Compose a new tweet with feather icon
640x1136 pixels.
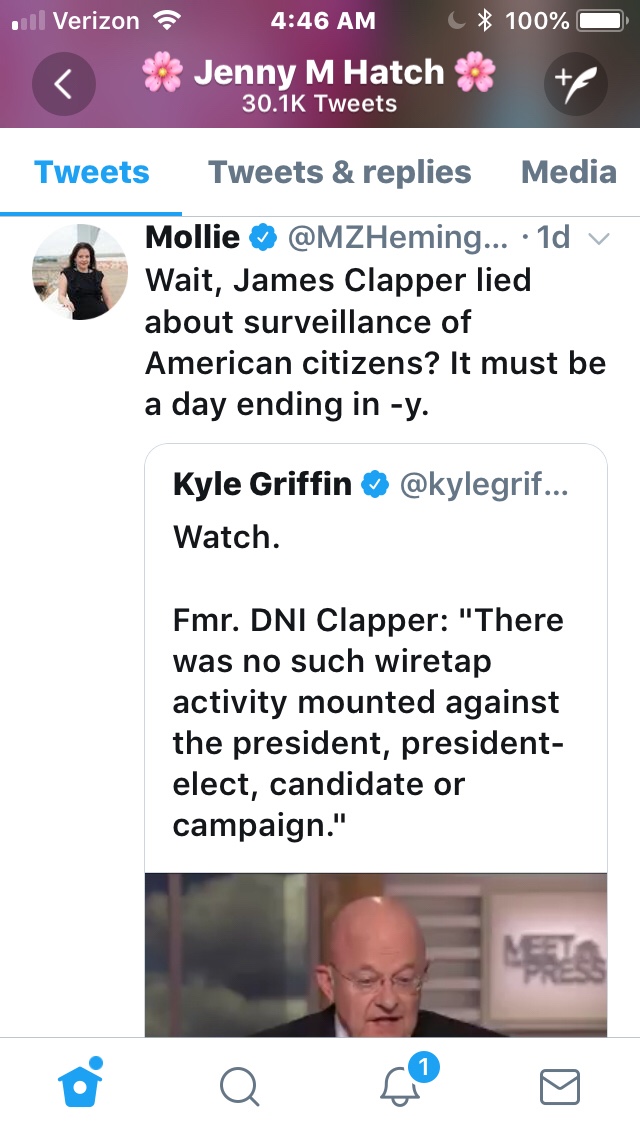coord(576,85)
